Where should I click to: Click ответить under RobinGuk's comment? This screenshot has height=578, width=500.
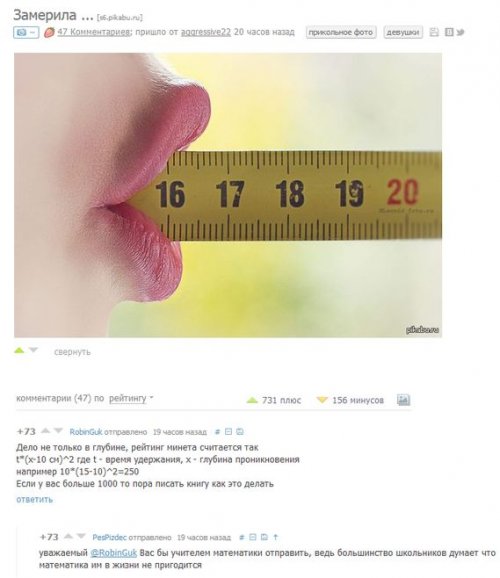click(34, 499)
